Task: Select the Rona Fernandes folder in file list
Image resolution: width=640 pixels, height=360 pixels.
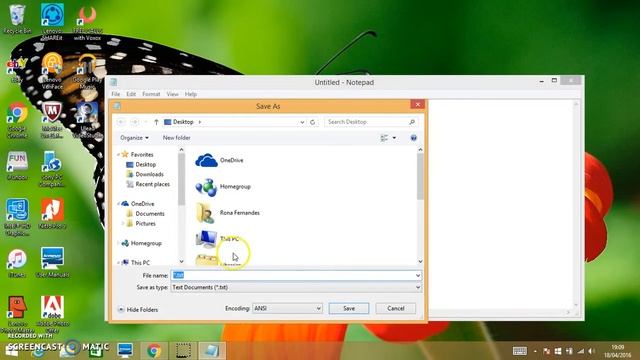Action: point(227,213)
